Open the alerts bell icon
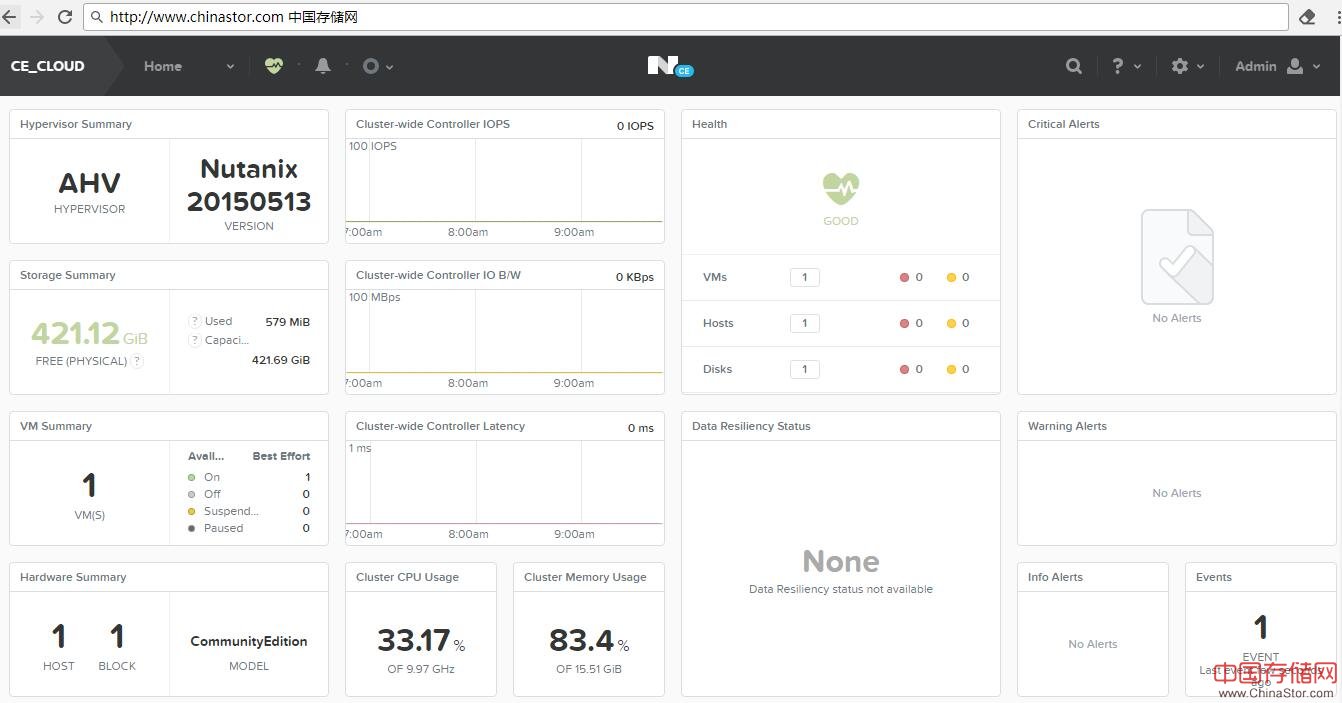 pos(322,66)
